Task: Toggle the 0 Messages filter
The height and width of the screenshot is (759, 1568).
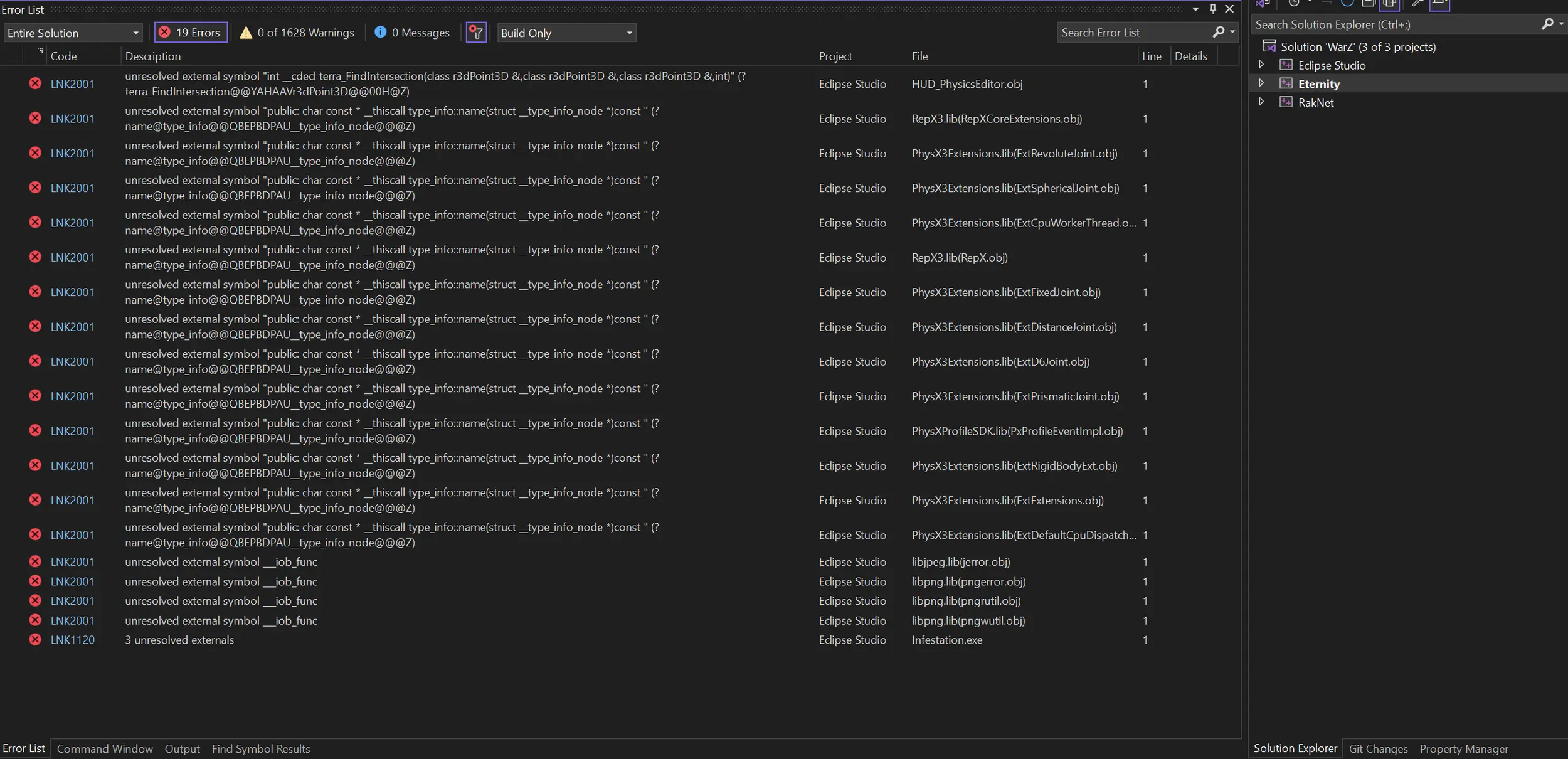Action: pyautogui.click(x=411, y=33)
